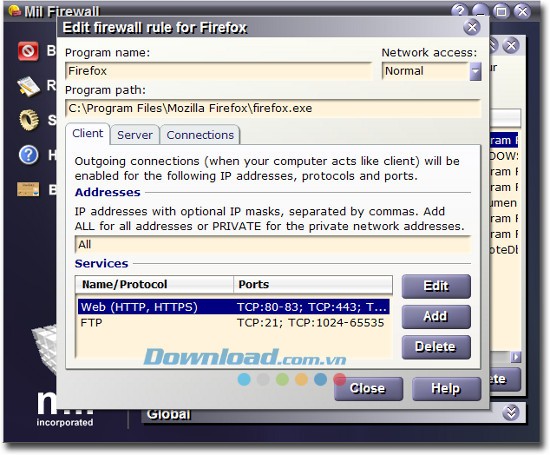Click the Mil Firewall title bar help icon
Screen dimensions: 550x455
[x=460, y=12]
